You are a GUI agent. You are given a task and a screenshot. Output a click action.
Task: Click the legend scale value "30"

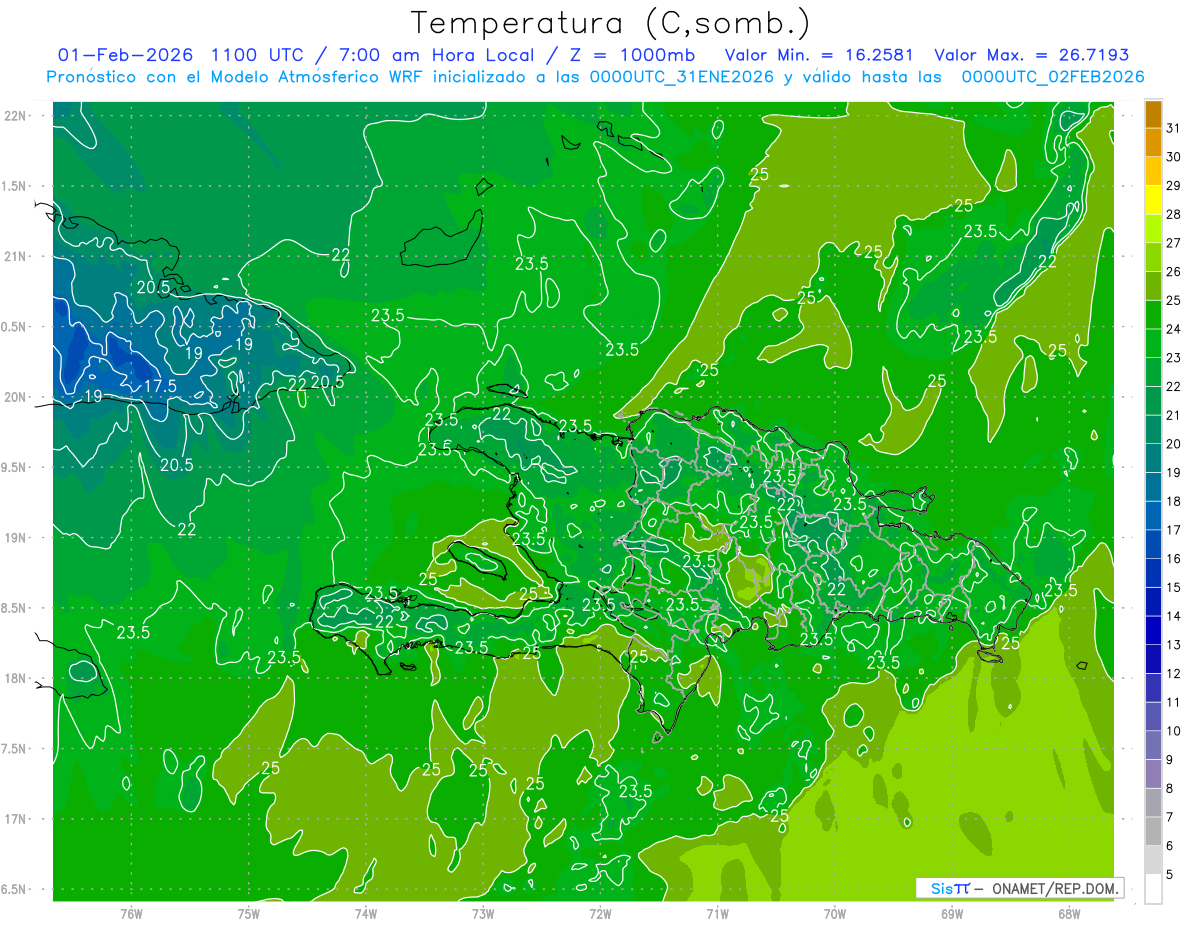point(1174,157)
